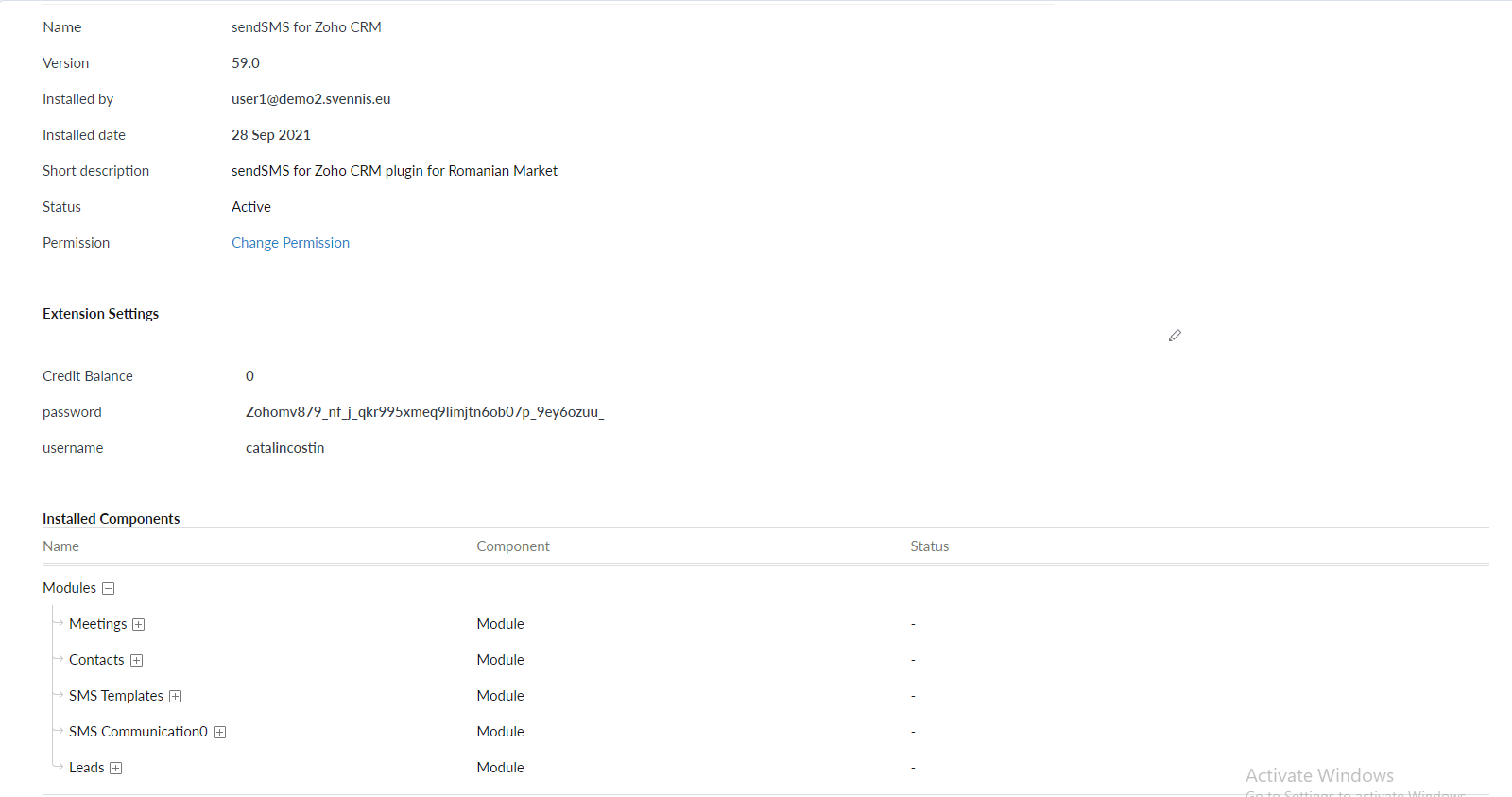
Task: Click the Modules group label
Action: [69, 588]
